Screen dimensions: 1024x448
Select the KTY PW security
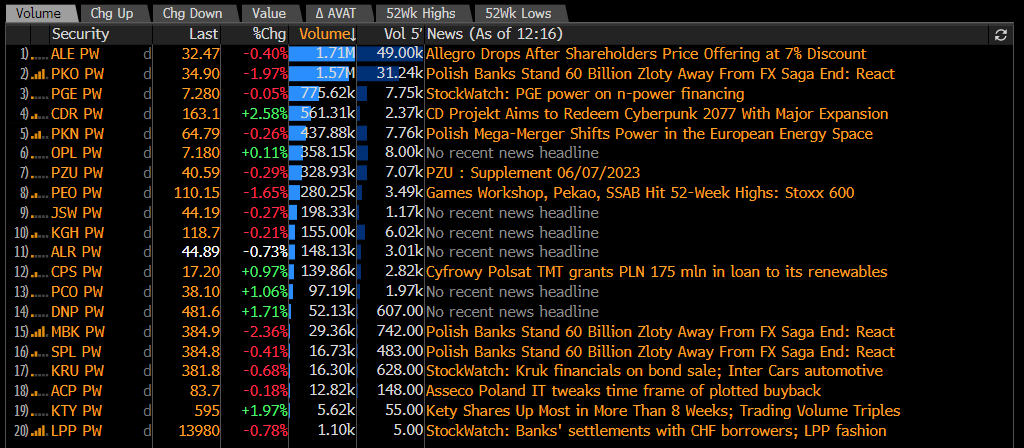coord(76,411)
